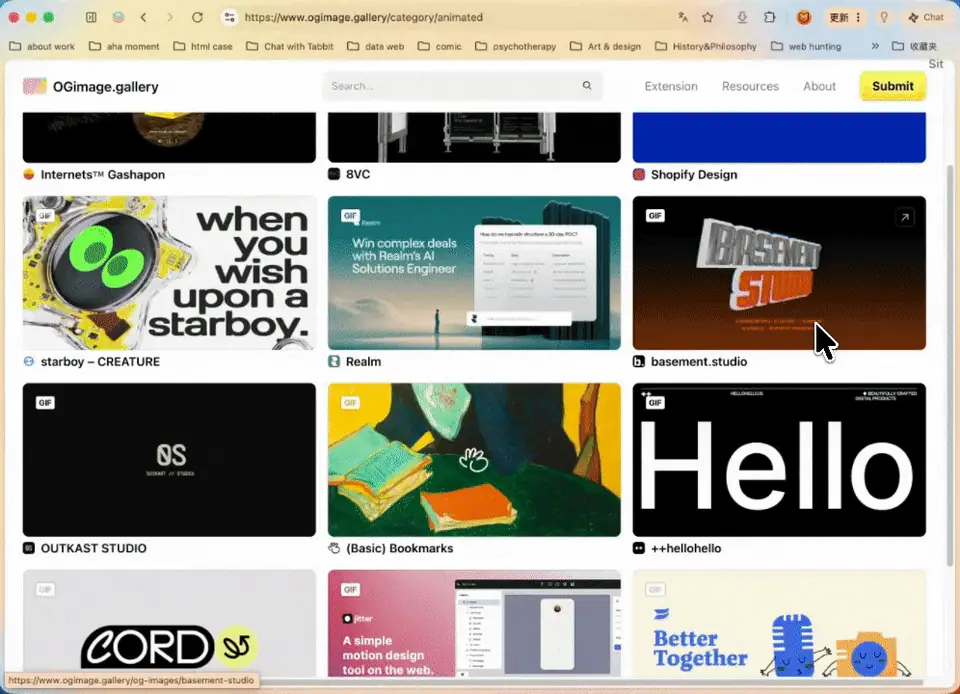Click the (Basic) Bookmarks title
The image size is (960, 694).
(x=399, y=548)
